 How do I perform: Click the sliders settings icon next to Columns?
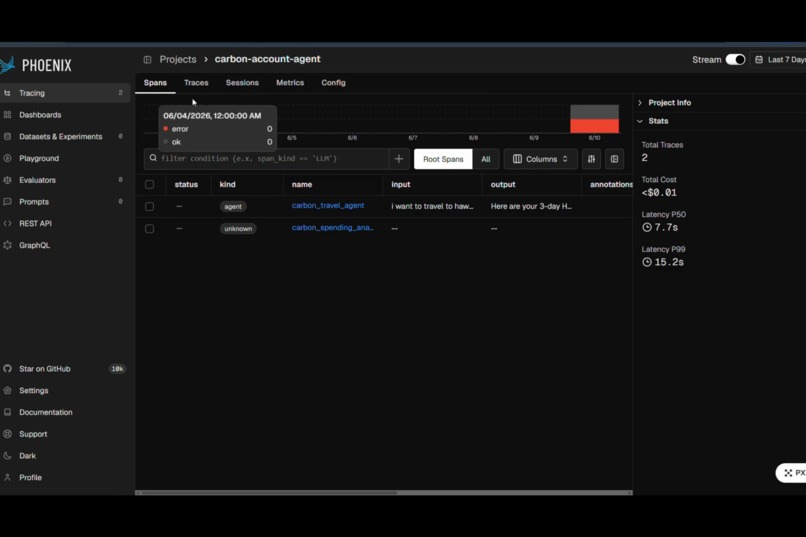click(591, 159)
